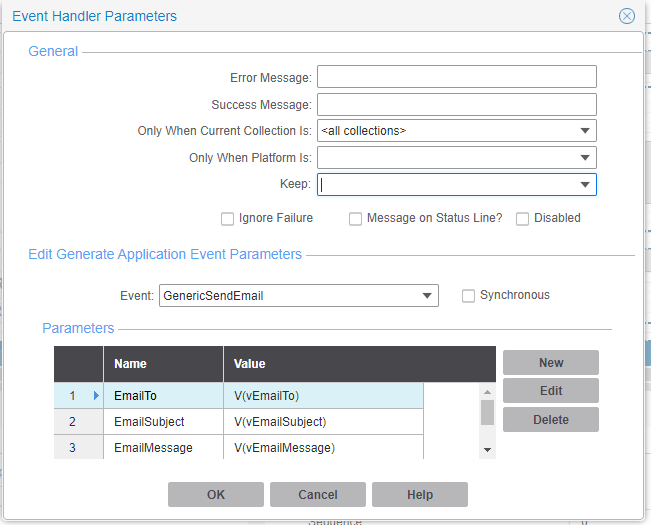Select the EmailSubject name cell

pyautogui.click(x=163, y=422)
